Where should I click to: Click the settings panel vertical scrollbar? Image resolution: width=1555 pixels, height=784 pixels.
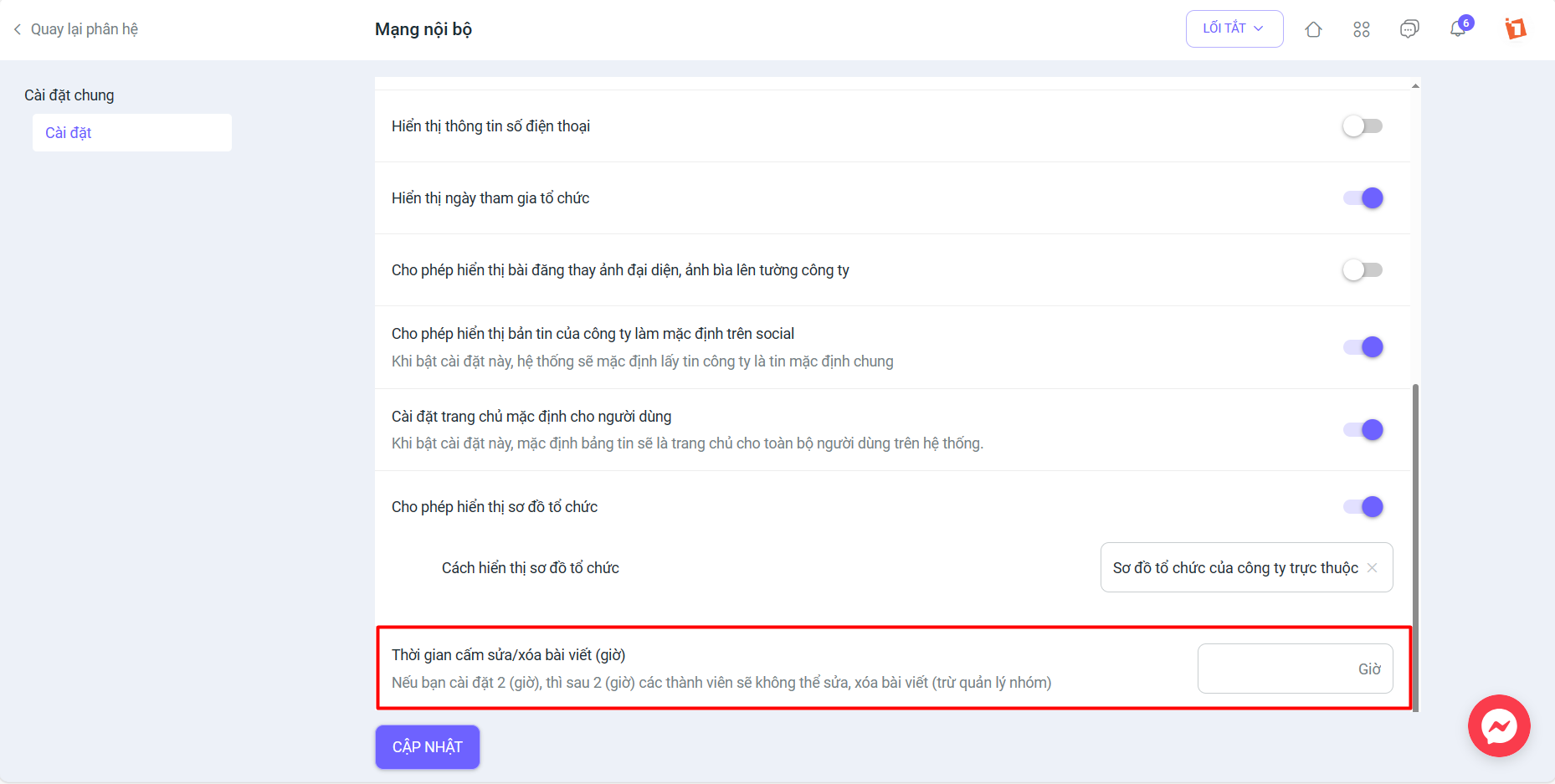pos(1415,544)
